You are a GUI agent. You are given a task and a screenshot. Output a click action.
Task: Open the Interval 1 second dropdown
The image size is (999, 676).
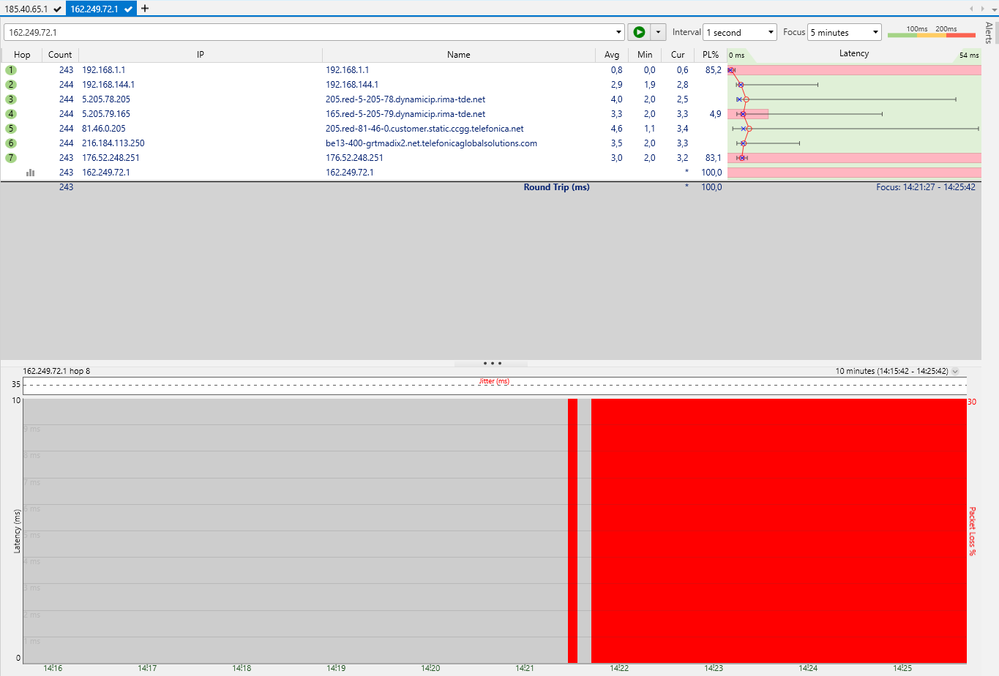coord(739,33)
